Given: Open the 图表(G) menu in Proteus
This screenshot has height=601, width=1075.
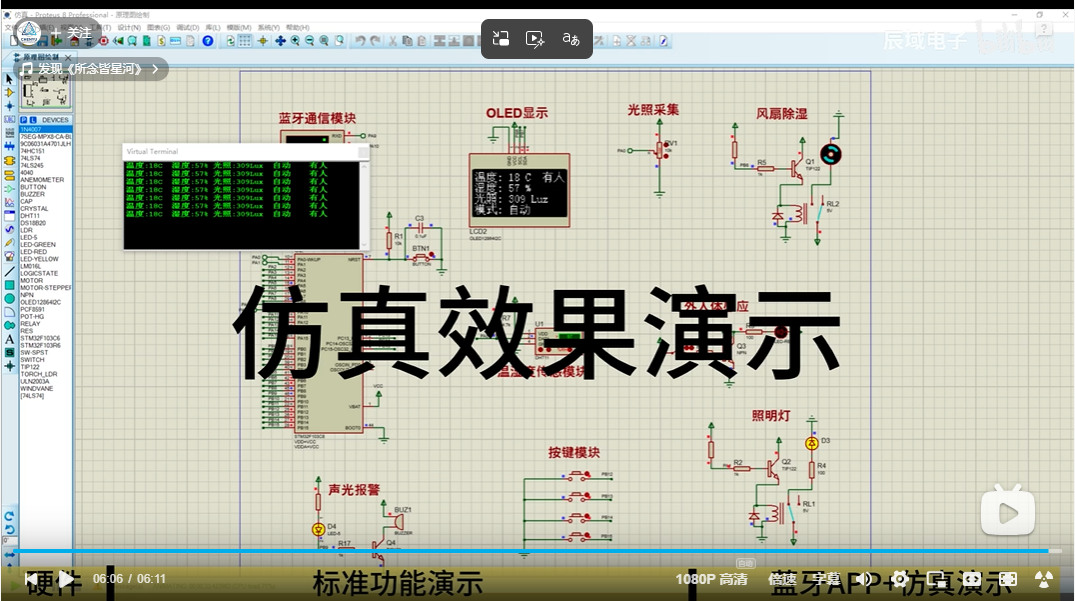Looking at the screenshot, I should [x=158, y=27].
